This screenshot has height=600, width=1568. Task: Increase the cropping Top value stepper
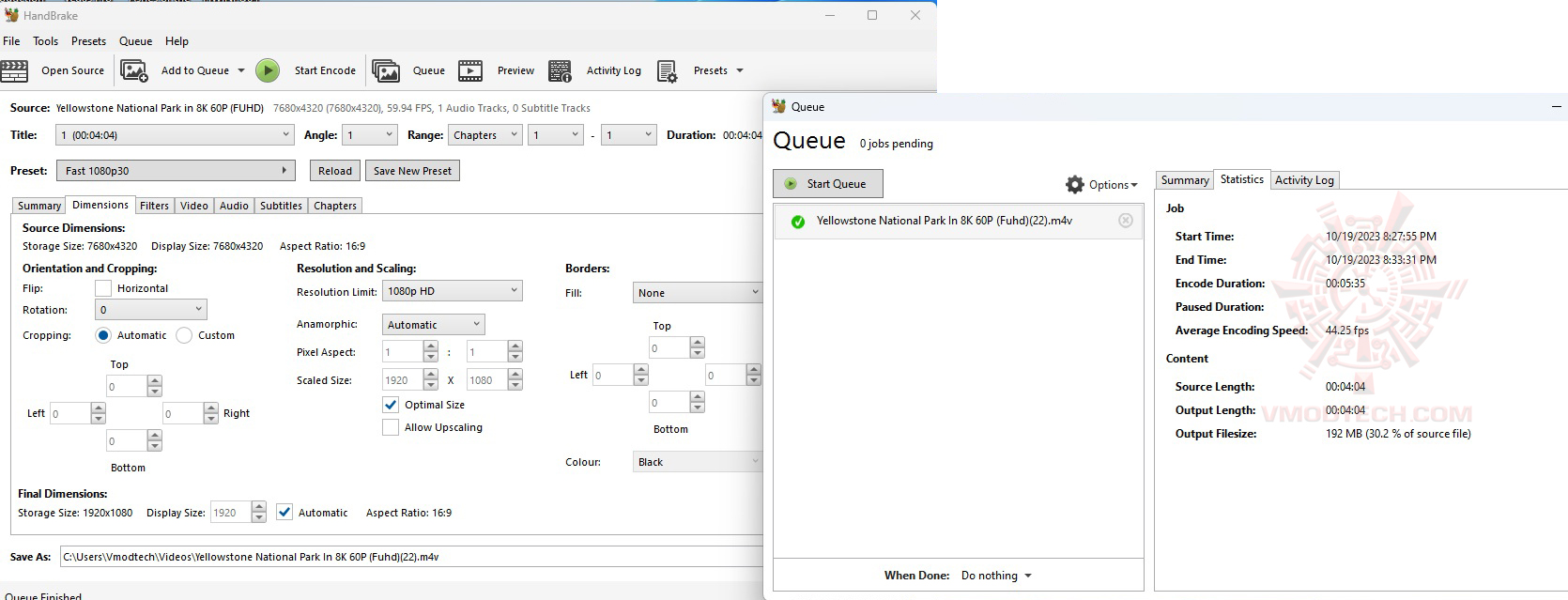[x=155, y=381]
